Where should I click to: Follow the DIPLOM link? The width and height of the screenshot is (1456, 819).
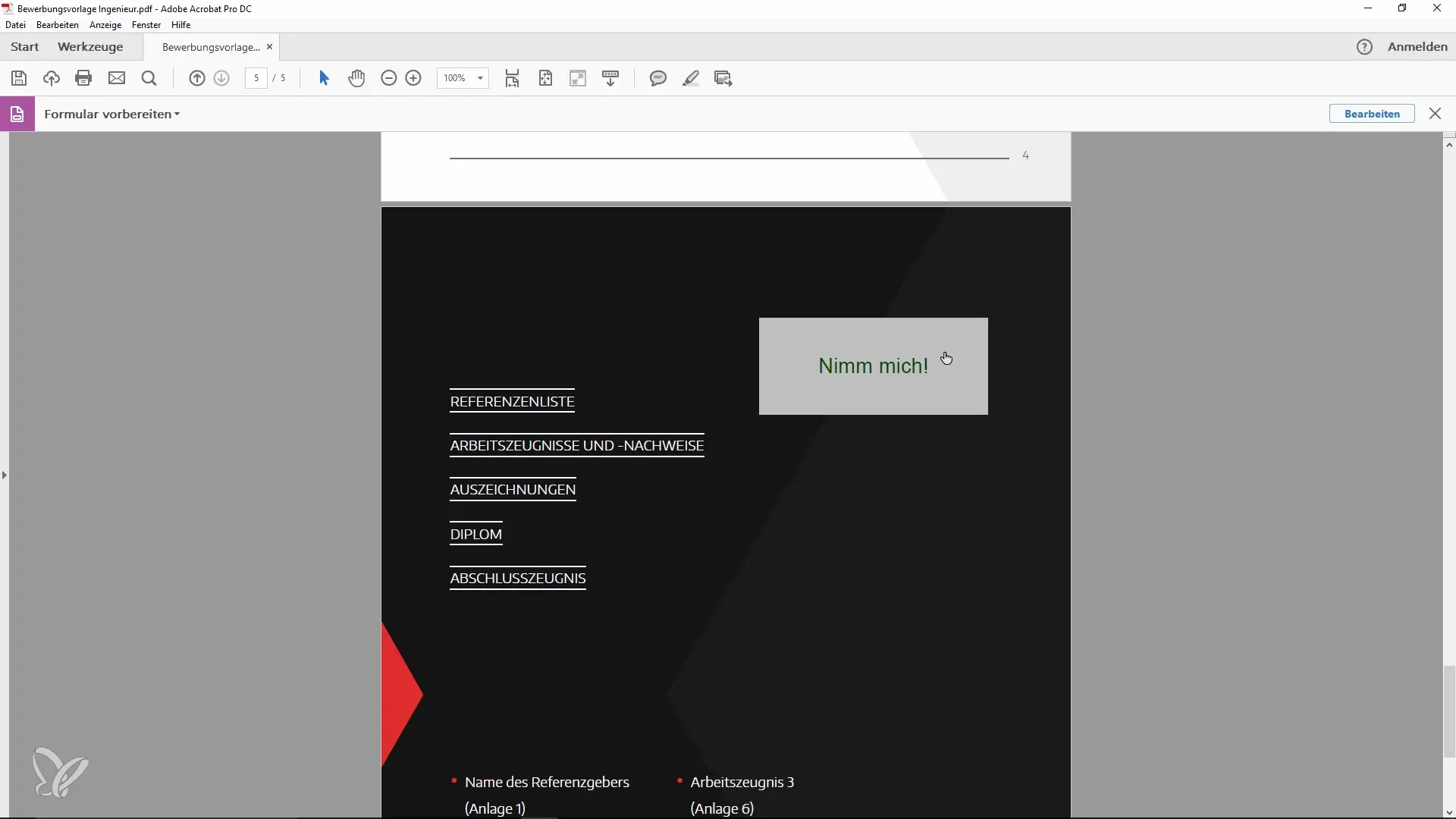475,535
